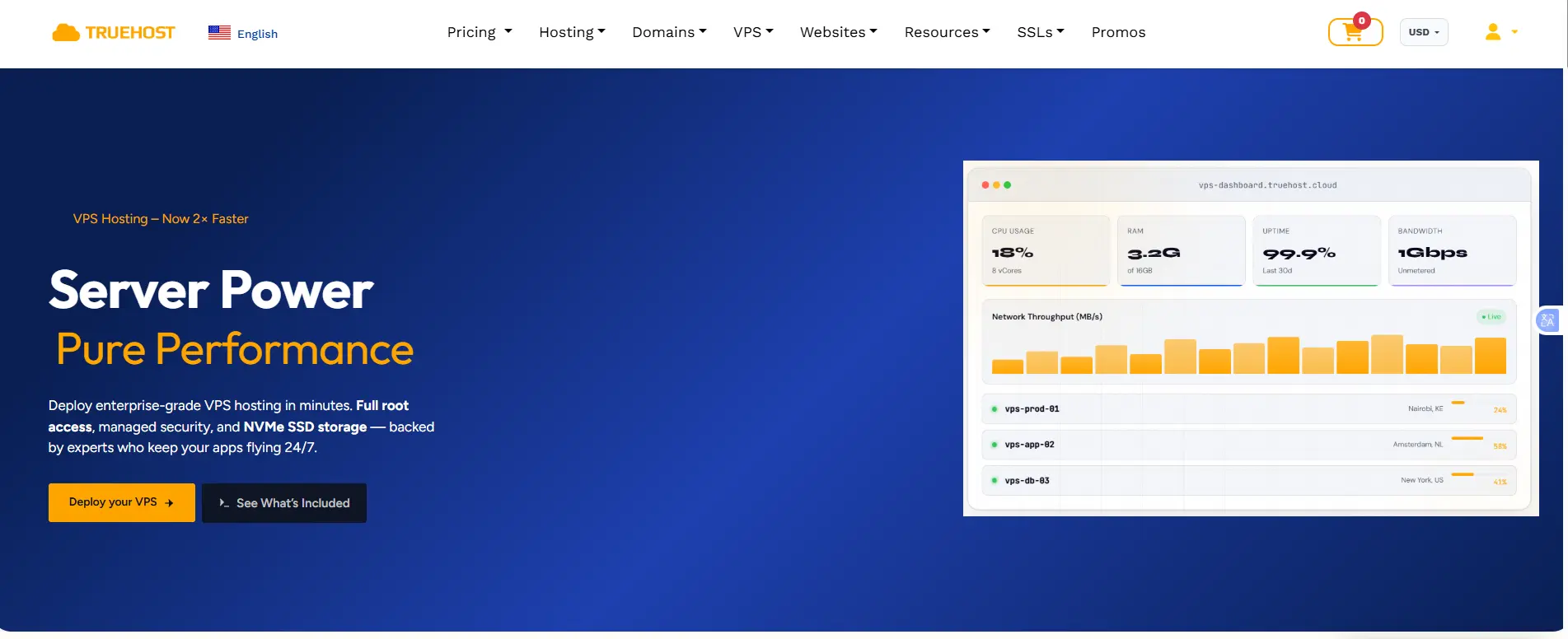Click the vps-app-02 usage bar
This screenshot has width=1568, height=639.
tap(1467, 438)
